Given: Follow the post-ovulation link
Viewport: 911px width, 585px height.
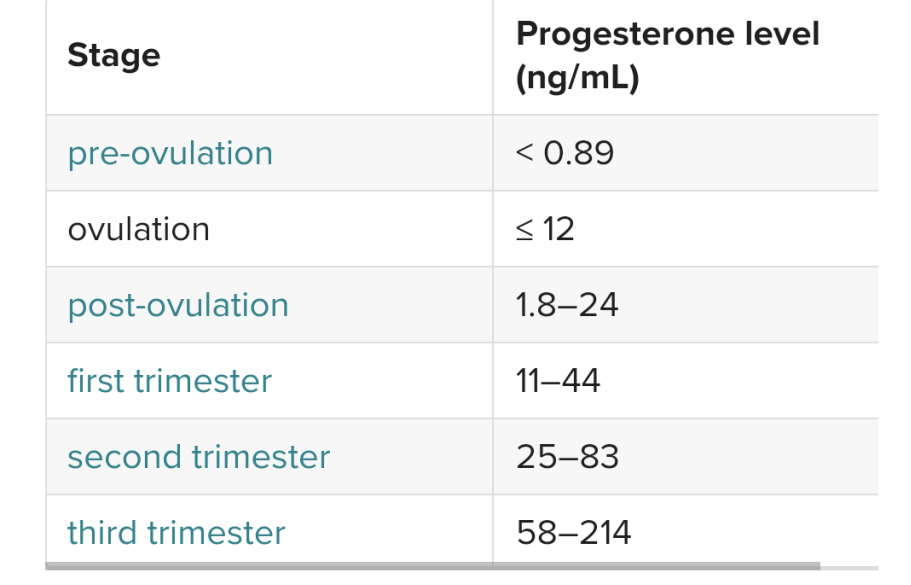Looking at the screenshot, I should pyautogui.click(x=178, y=306).
